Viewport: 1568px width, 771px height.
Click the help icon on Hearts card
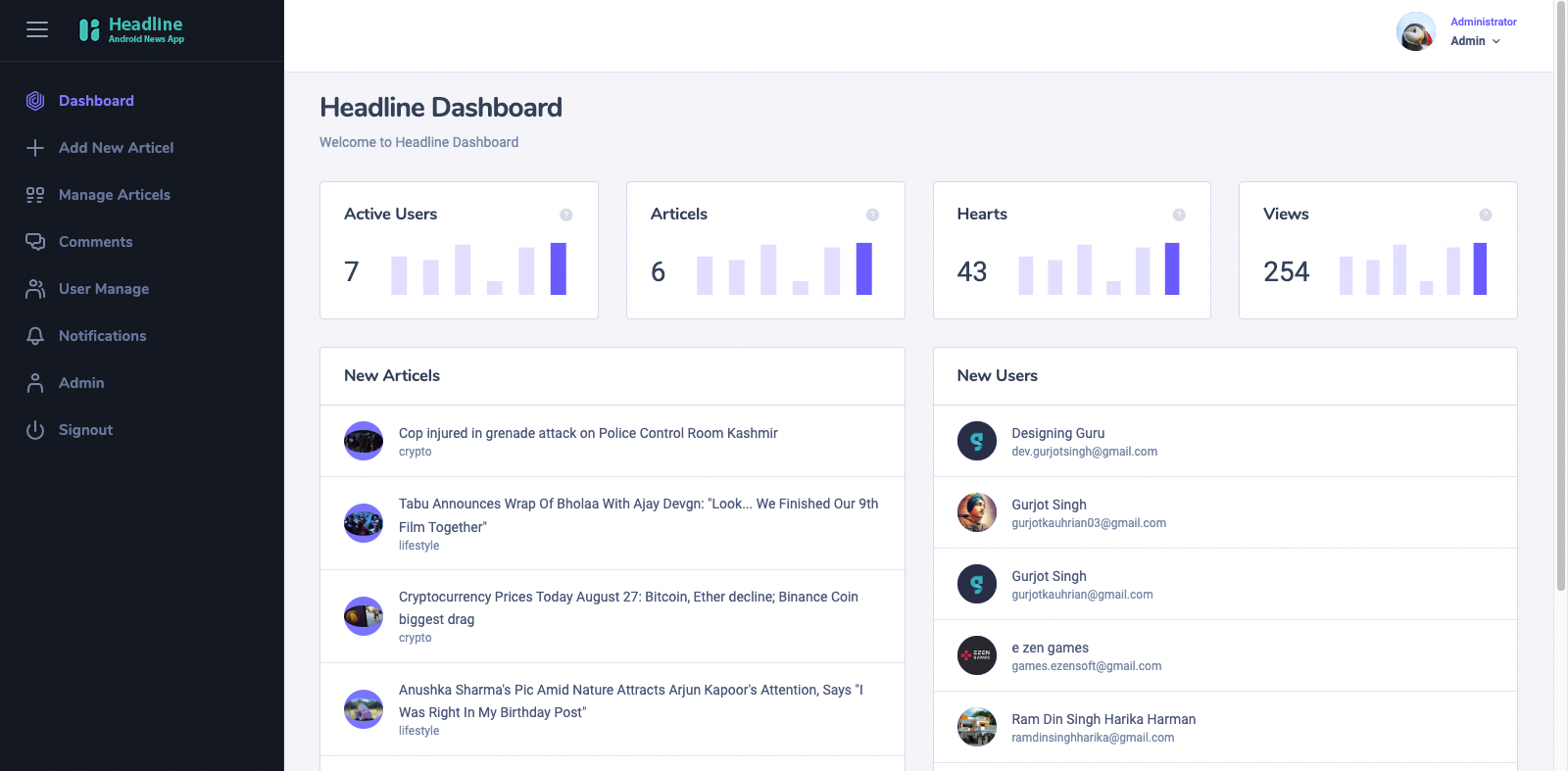[1179, 215]
